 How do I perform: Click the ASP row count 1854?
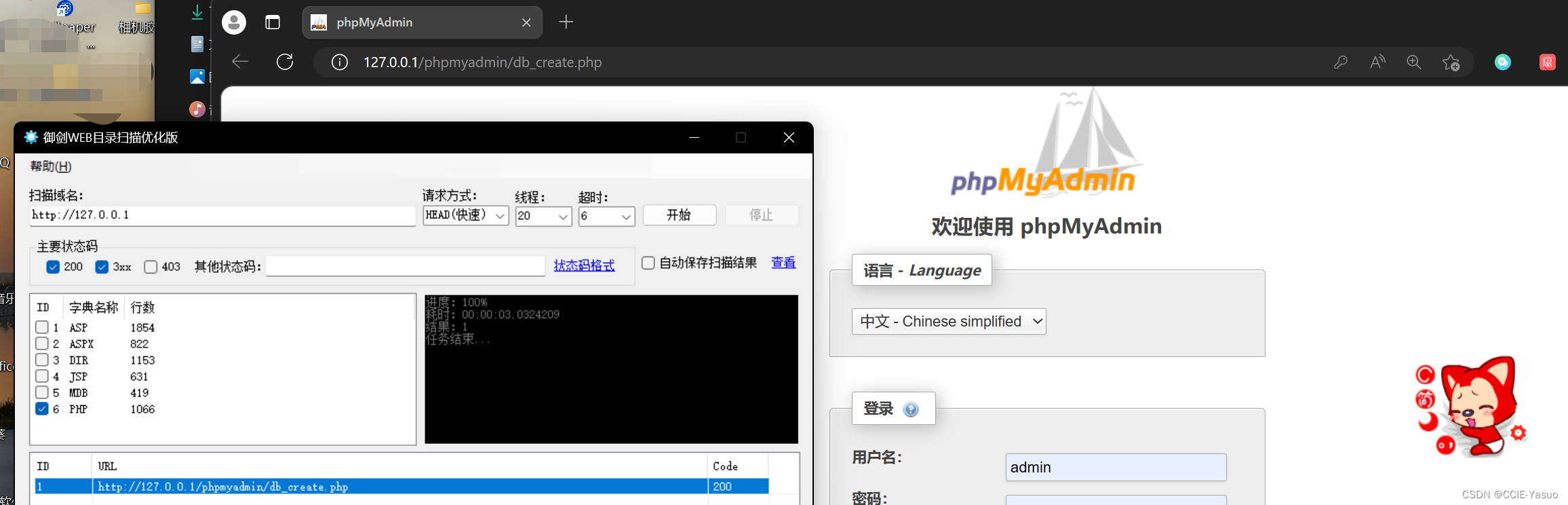[x=142, y=328]
